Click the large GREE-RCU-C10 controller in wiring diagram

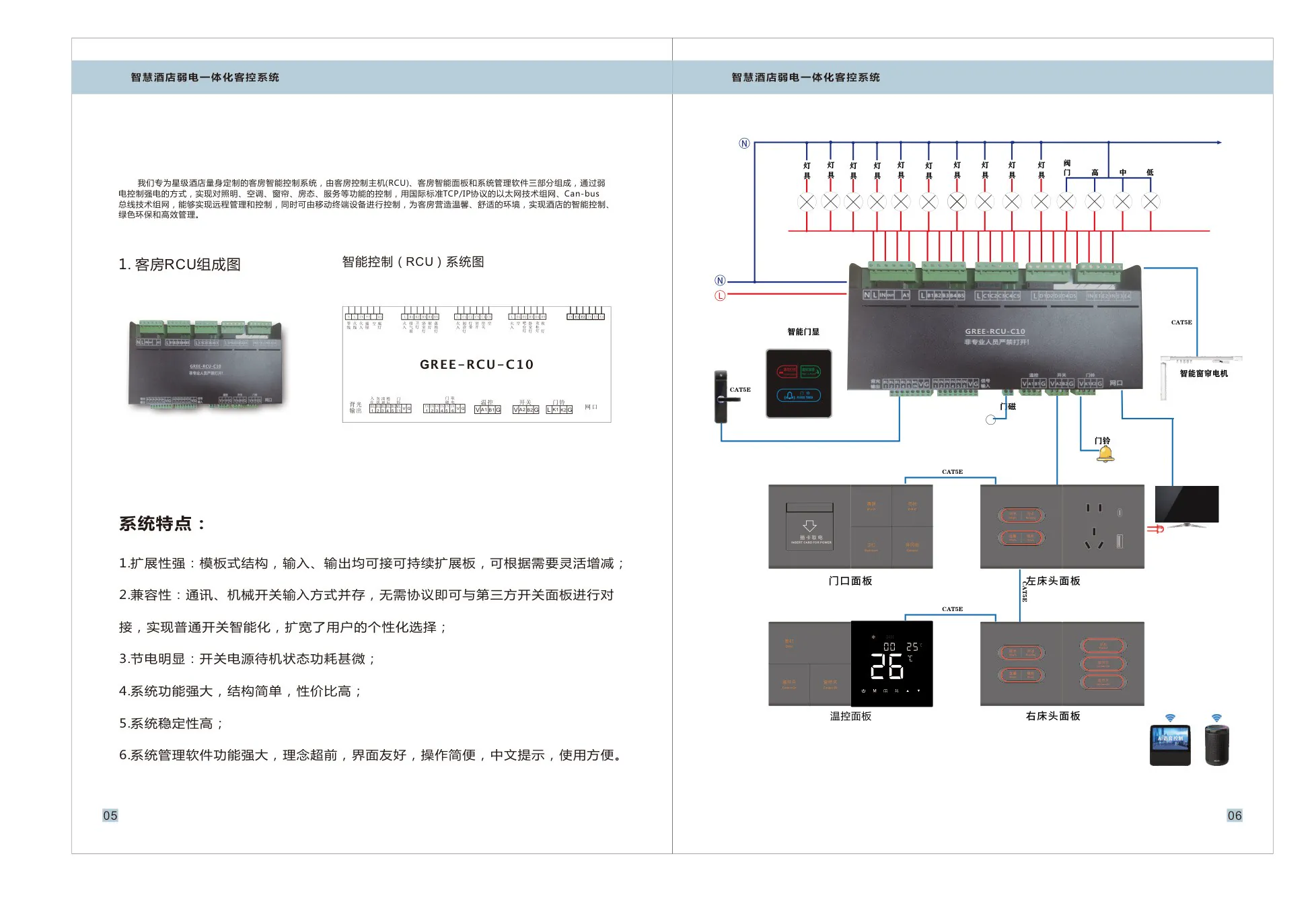996,330
